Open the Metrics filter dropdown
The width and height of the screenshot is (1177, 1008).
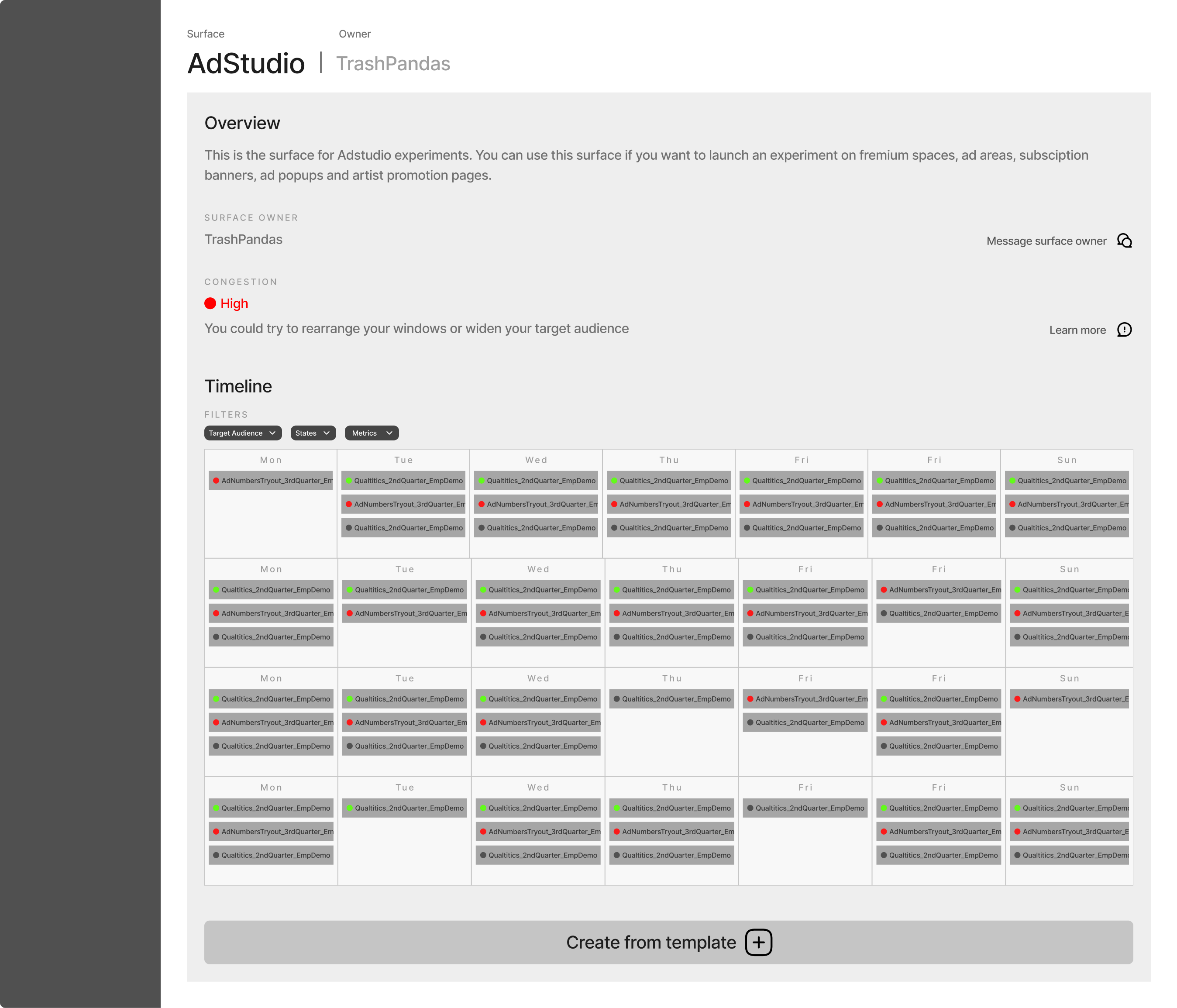pyautogui.click(x=372, y=433)
